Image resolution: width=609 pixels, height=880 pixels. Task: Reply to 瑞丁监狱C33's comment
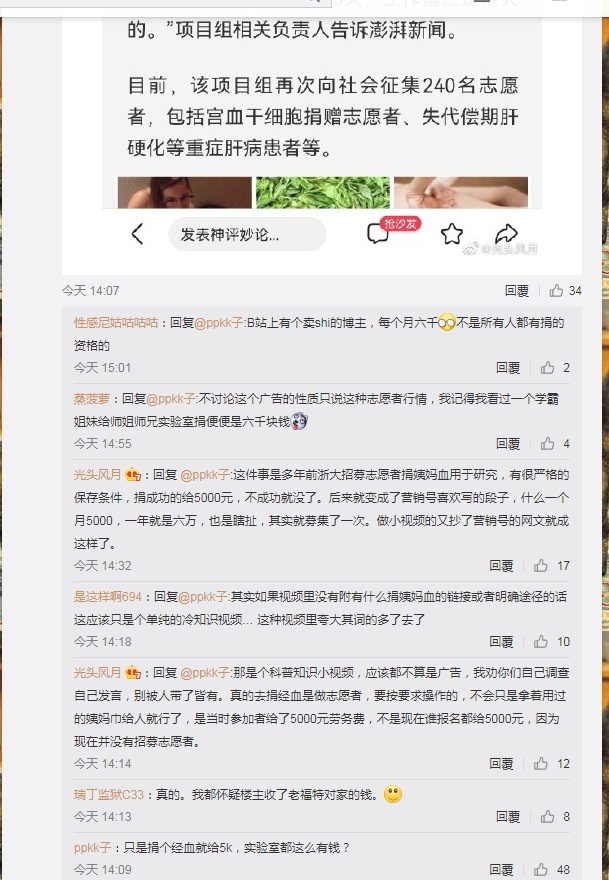[x=508, y=817]
